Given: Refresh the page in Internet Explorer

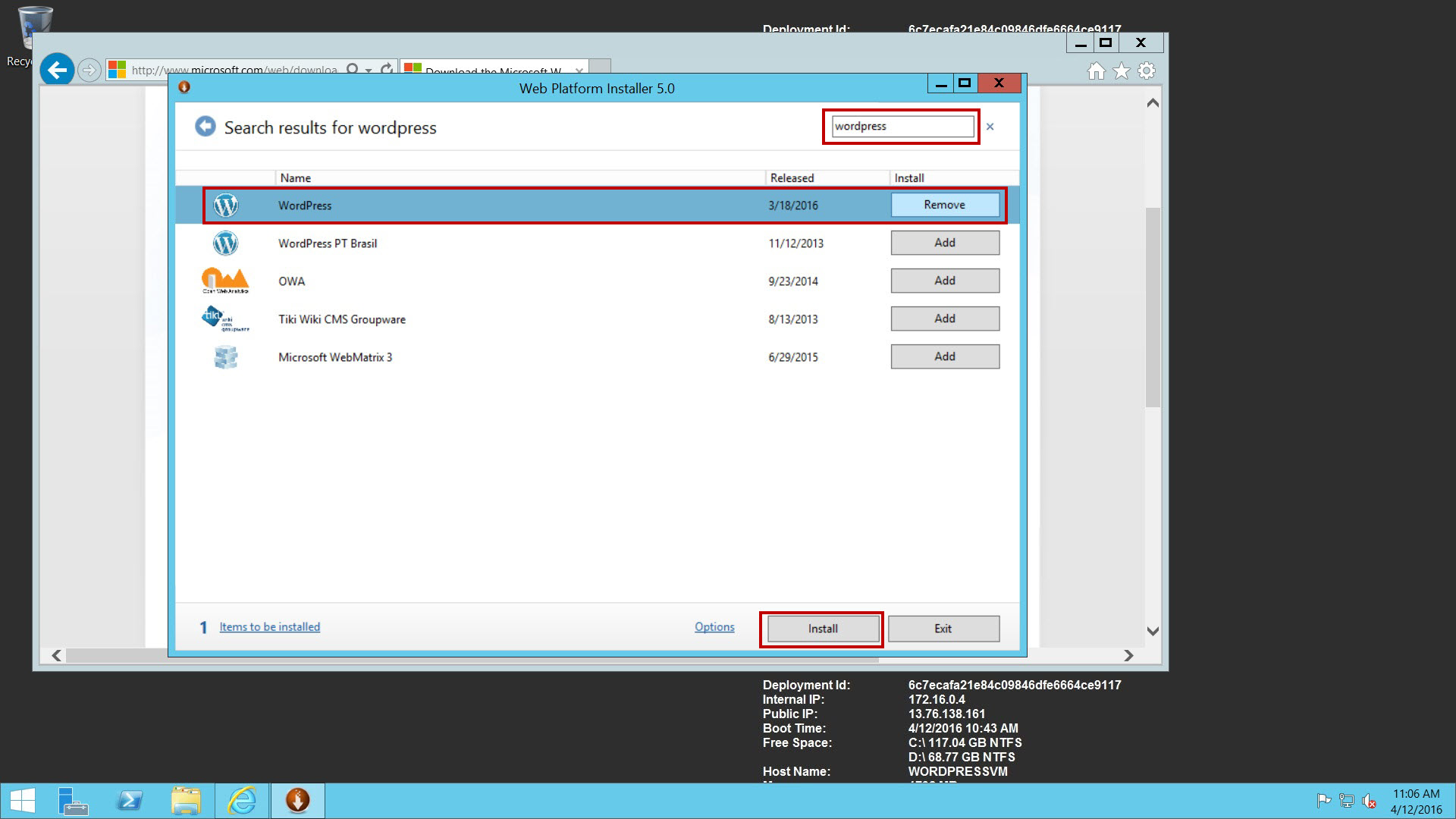Looking at the screenshot, I should click(387, 70).
